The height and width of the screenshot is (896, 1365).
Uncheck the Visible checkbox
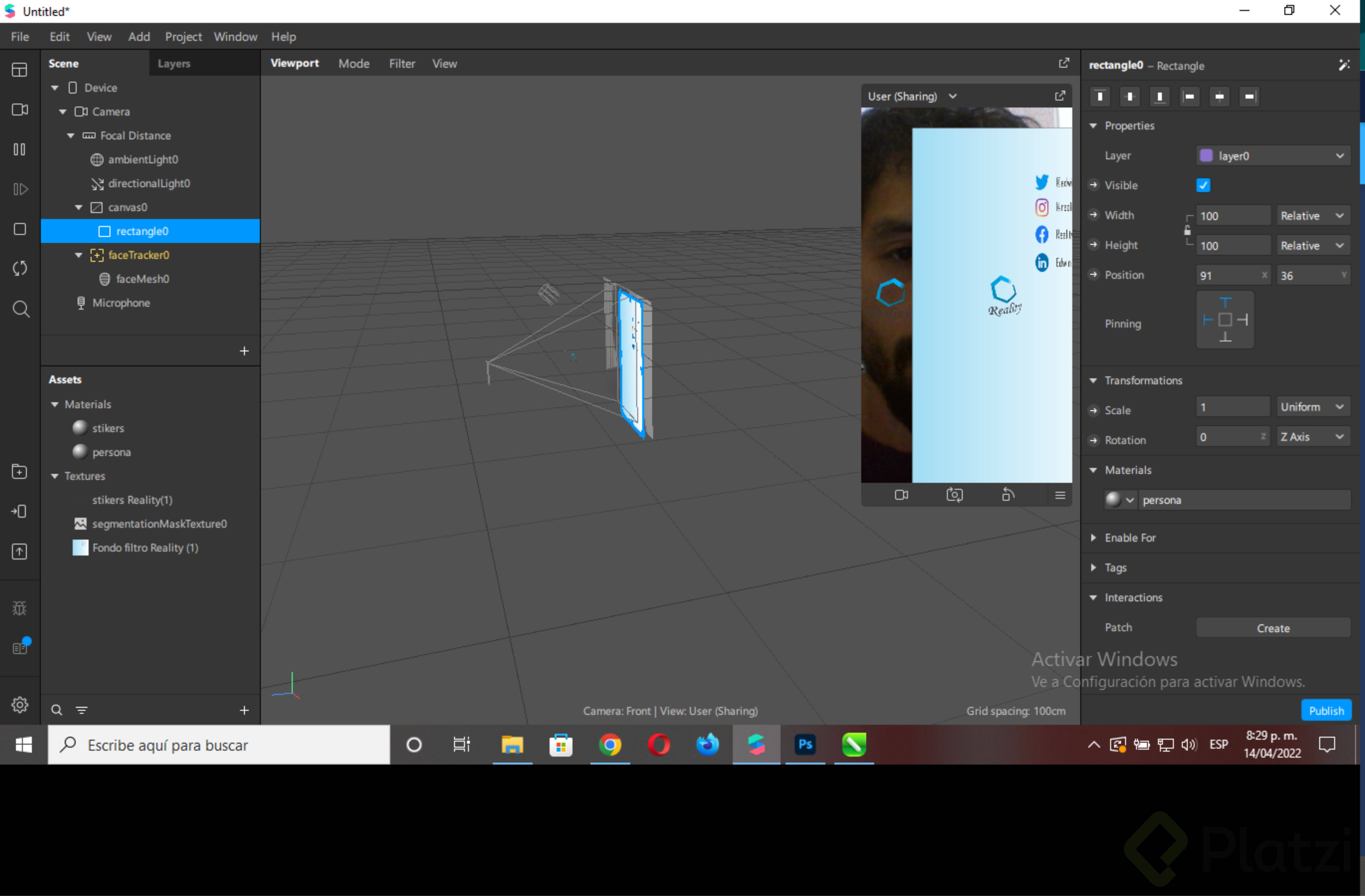pos(1203,185)
